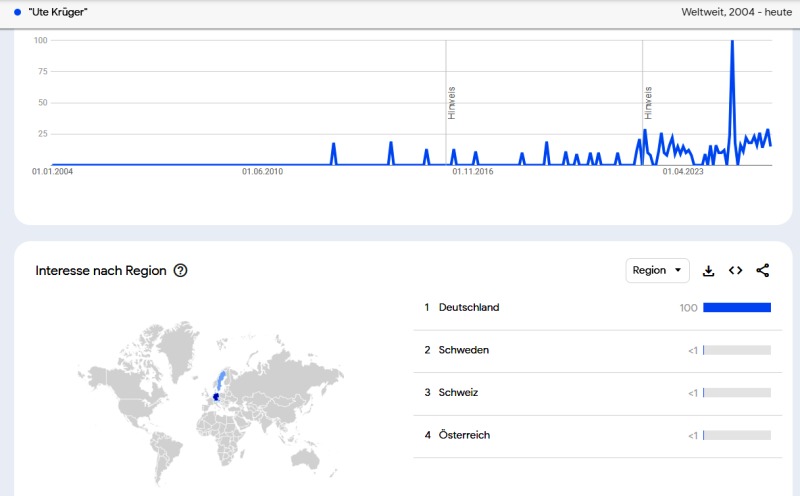
Task: Click the second Hinweis marker near 2023
Action: [x=648, y=103]
